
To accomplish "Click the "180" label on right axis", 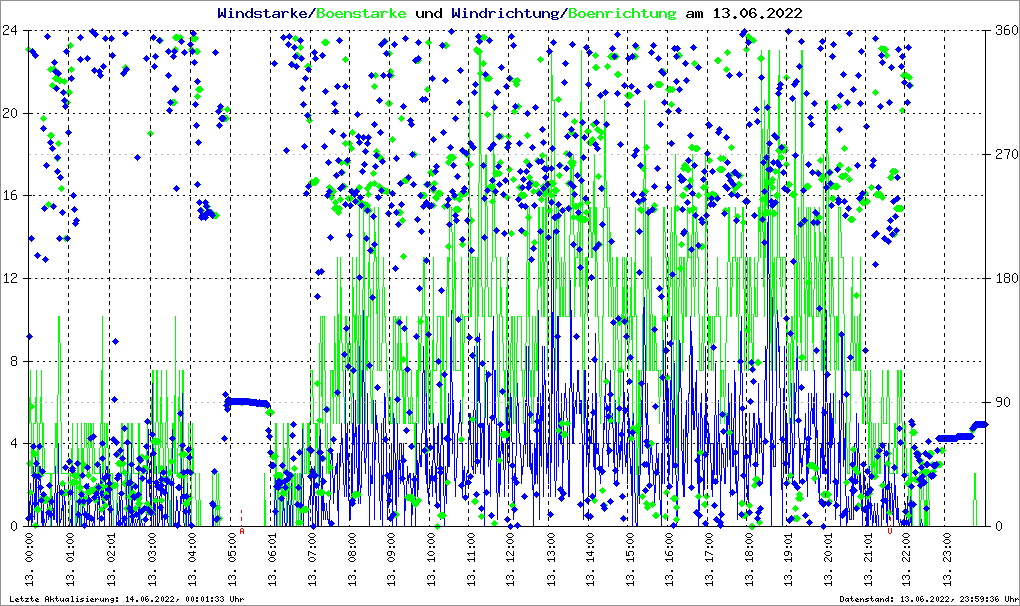I will [x=1005, y=278].
